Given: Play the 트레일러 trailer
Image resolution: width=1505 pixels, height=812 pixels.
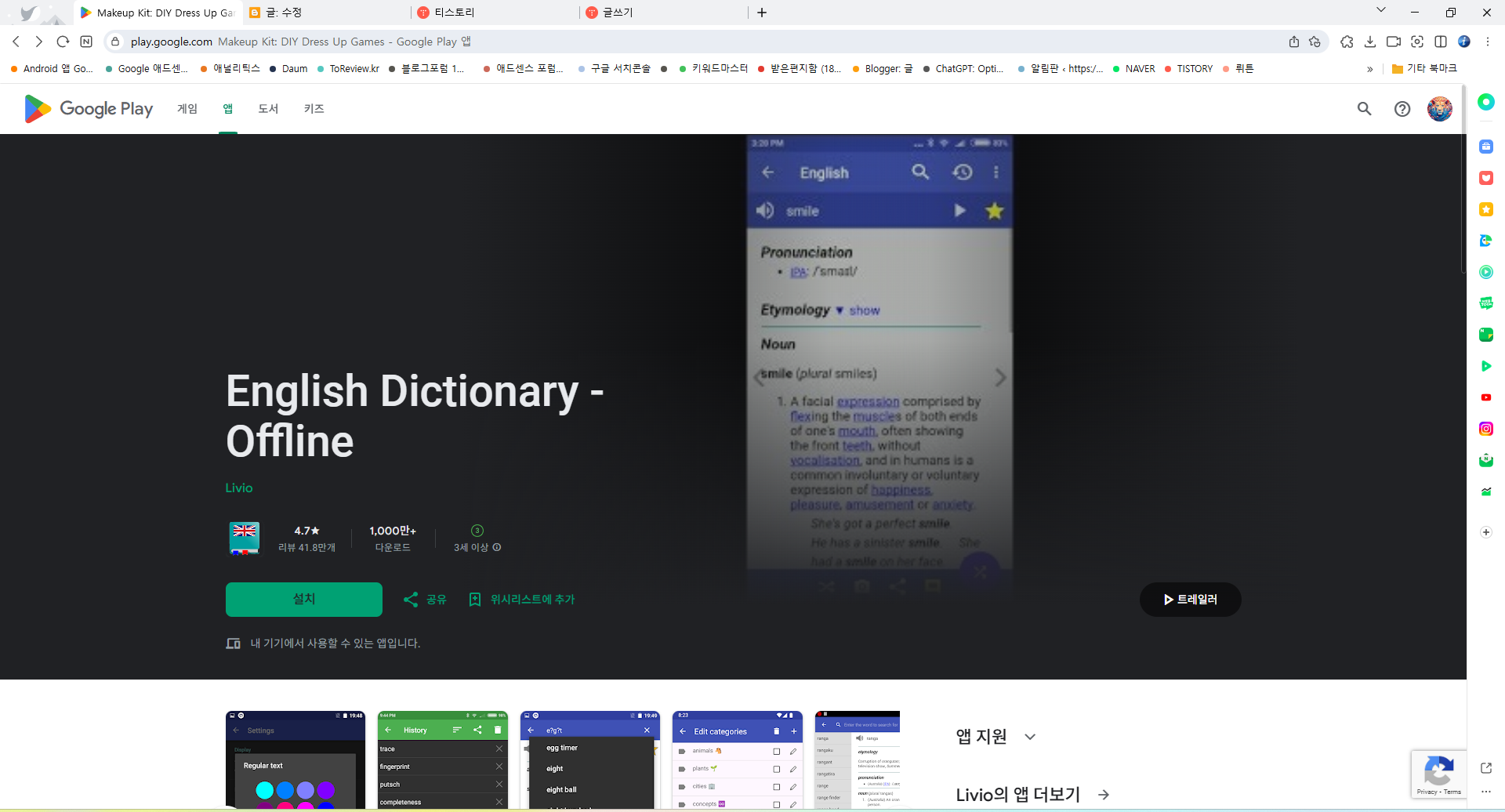Looking at the screenshot, I should point(1190,599).
